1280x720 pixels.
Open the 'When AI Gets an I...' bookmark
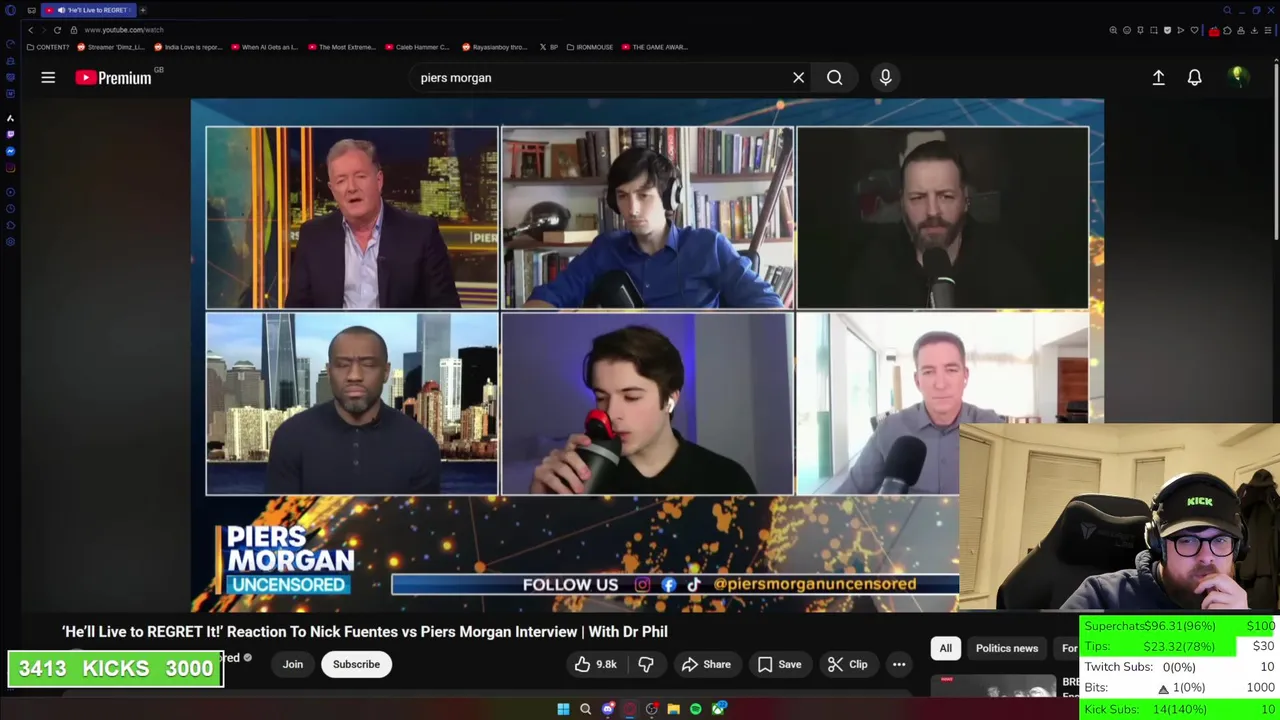click(265, 47)
